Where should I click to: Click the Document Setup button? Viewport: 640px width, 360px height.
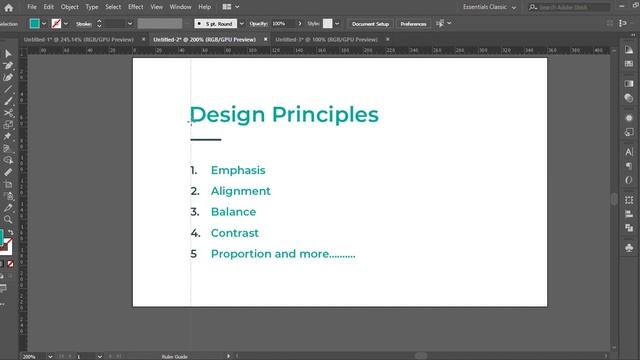pyautogui.click(x=370, y=24)
